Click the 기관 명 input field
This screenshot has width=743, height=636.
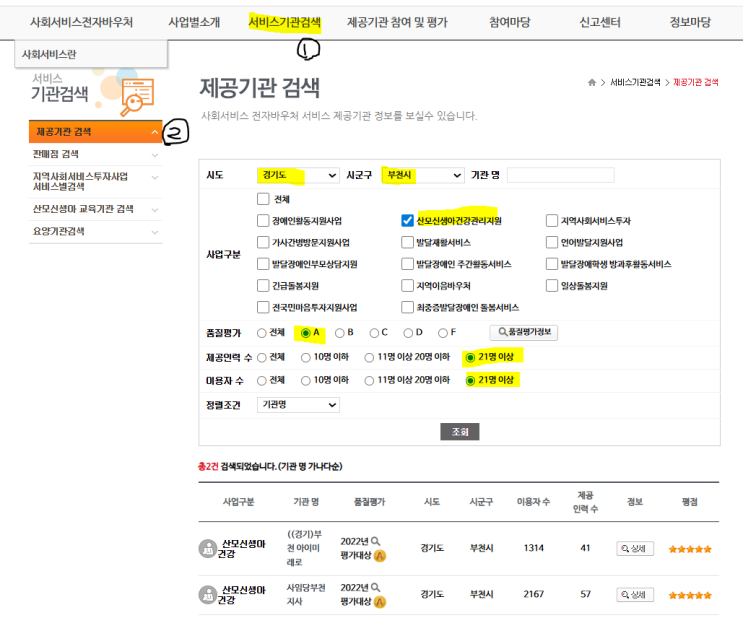(x=561, y=175)
